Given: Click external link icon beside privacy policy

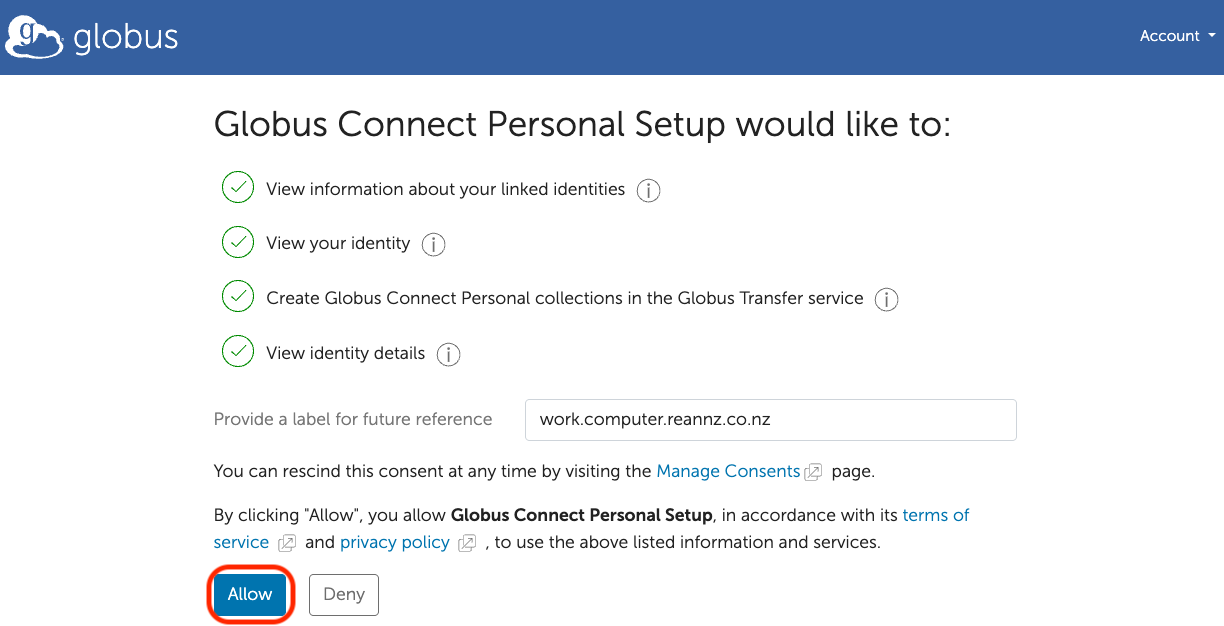Looking at the screenshot, I should tap(466, 543).
